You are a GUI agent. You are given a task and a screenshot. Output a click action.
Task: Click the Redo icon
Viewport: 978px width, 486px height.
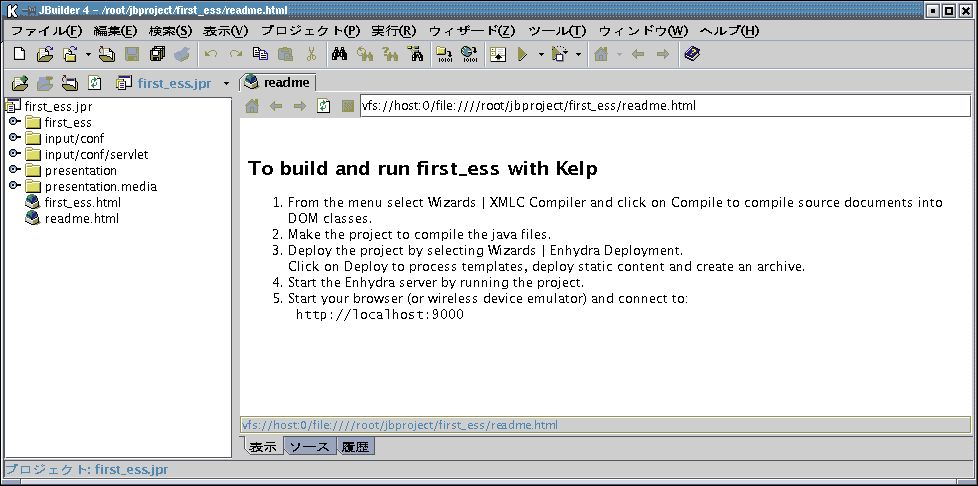pos(235,55)
